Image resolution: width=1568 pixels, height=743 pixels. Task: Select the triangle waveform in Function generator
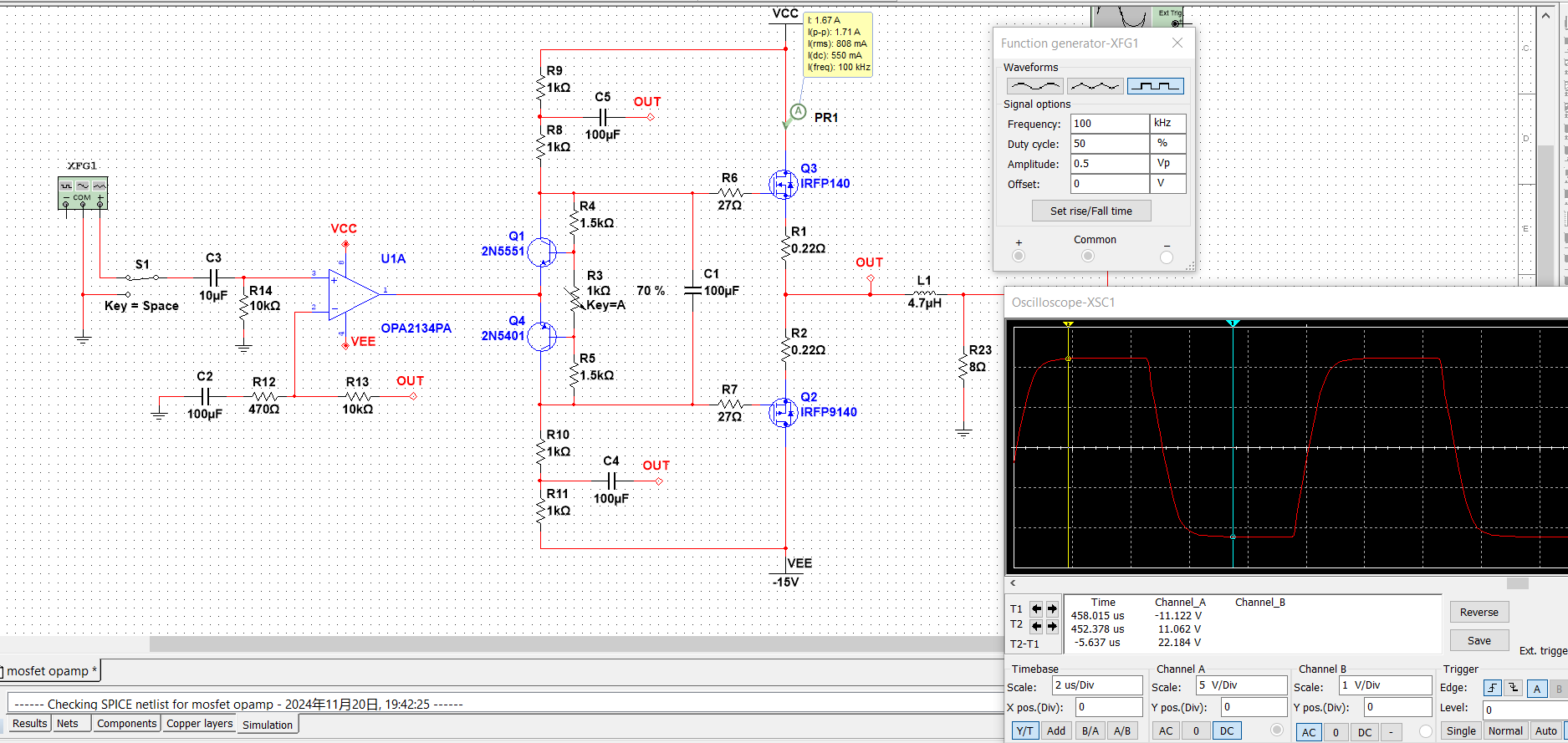click(x=1095, y=85)
